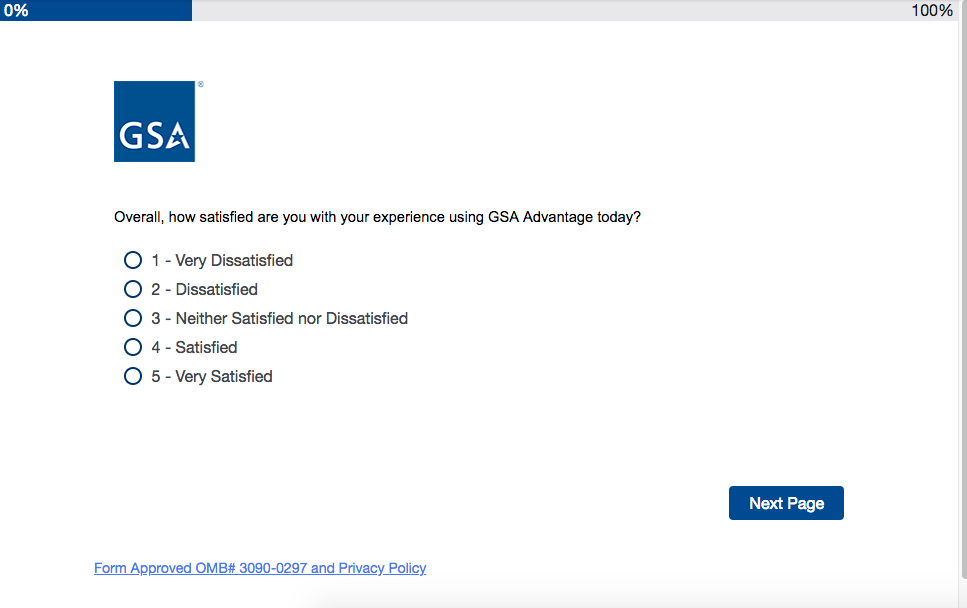This screenshot has width=967, height=608.
Task: Click the empty gray part of the progress bar
Action: (x=550, y=10)
